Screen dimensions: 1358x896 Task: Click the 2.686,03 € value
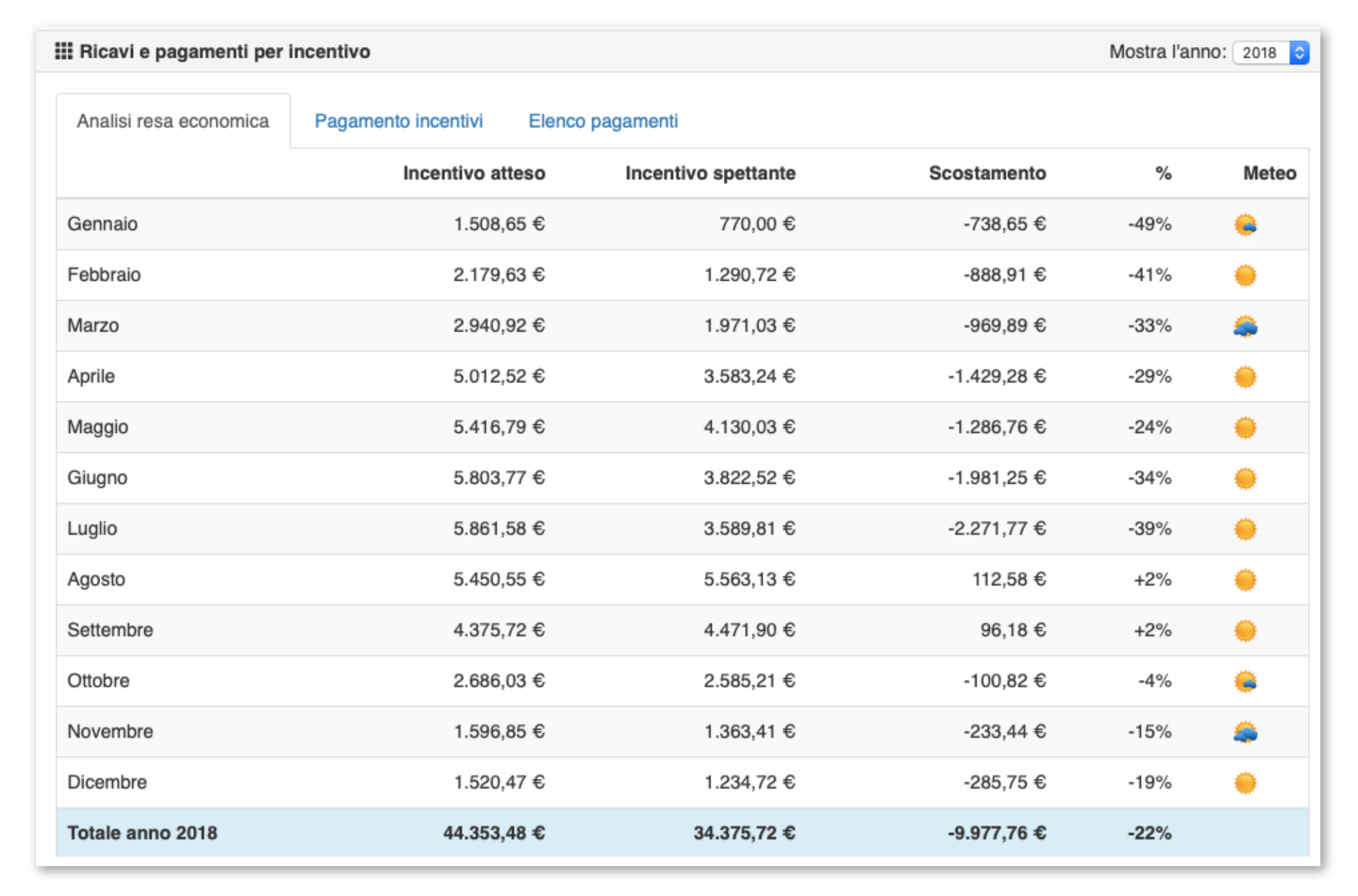[x=499, y=680]
